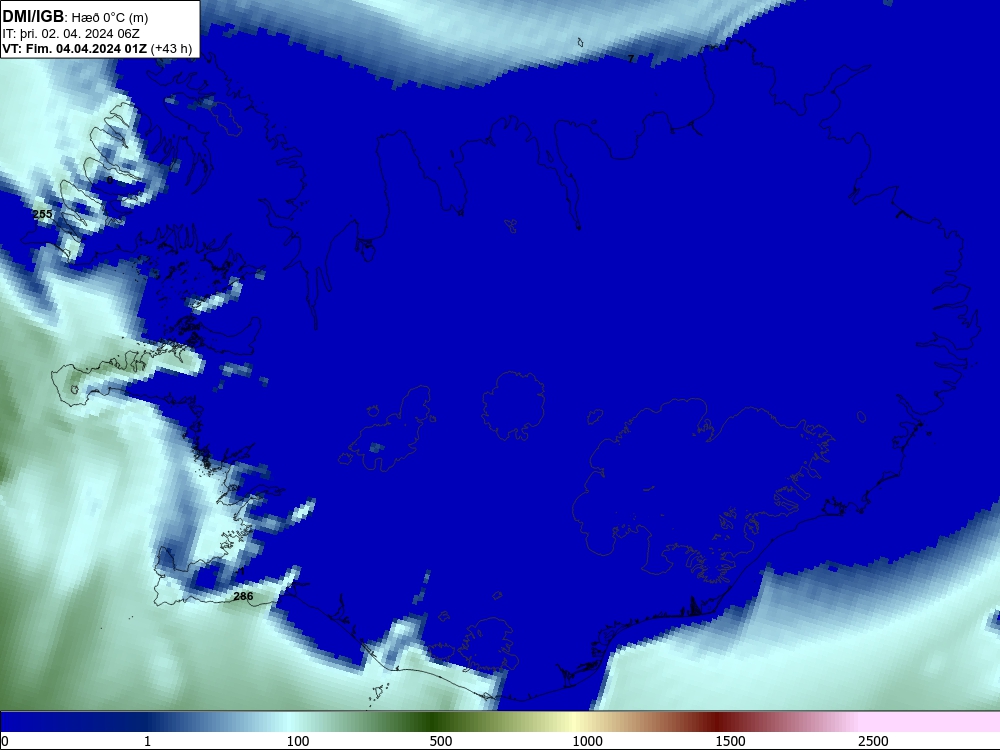
Task: Click the map value label 7 near the north coast
Action: [631, 59]
